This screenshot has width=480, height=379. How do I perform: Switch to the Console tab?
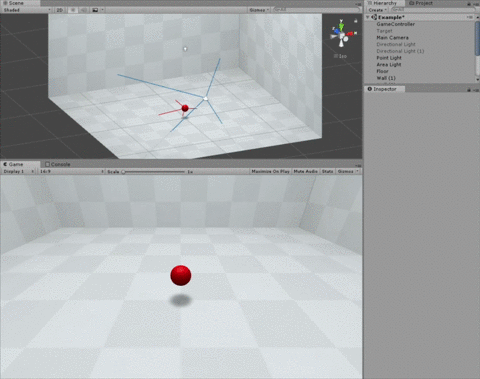click(x=58, y=164)
